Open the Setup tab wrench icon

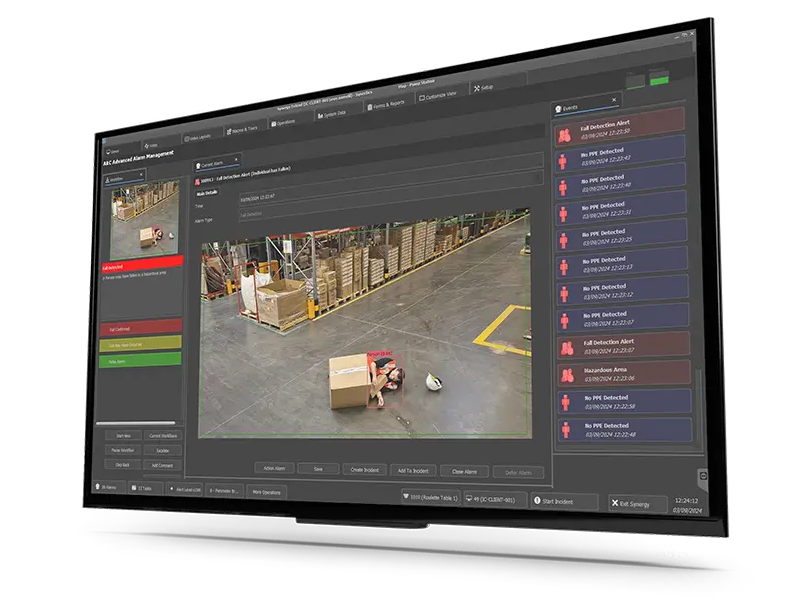tap(474, 88)
